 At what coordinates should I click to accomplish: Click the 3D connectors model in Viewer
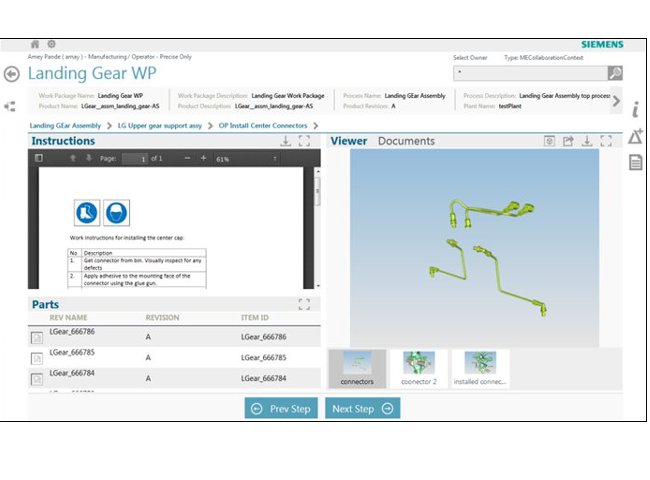[x=489, y=257]
